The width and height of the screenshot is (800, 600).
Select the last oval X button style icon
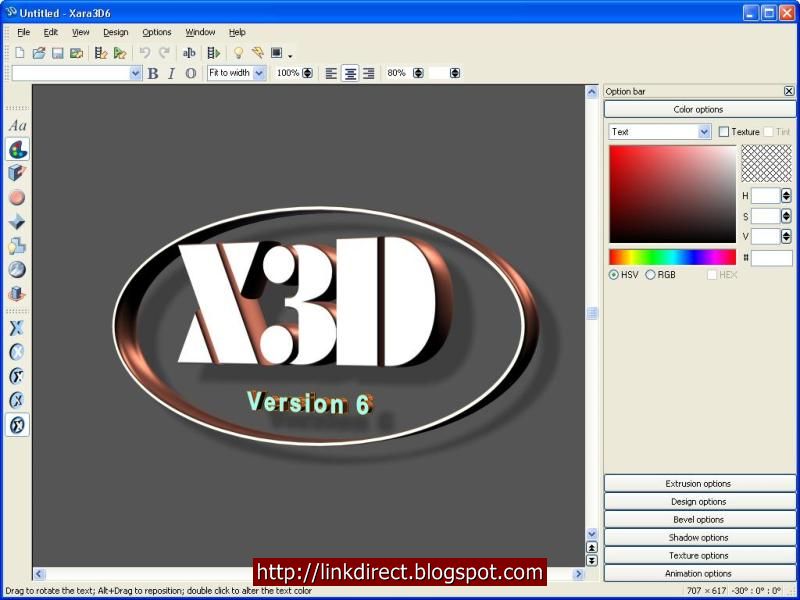click(x=17, y=424)
